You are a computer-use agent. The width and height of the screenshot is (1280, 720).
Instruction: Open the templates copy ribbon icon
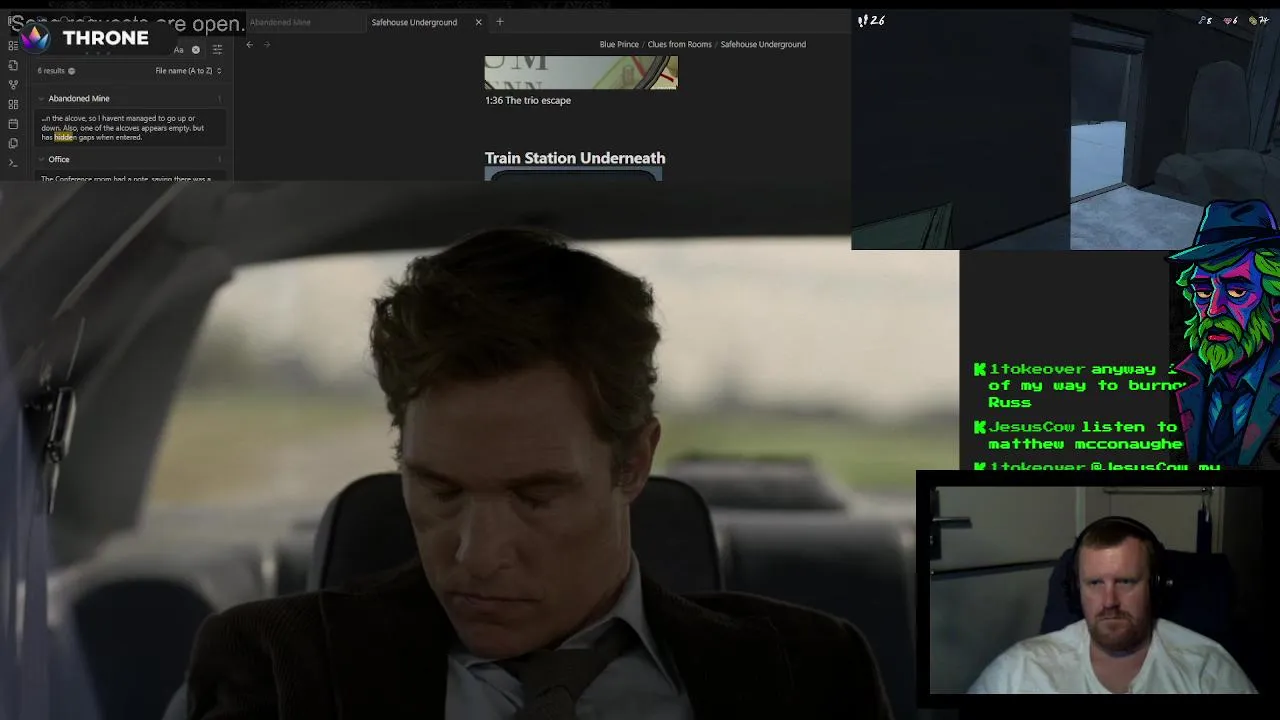point(13,143)
